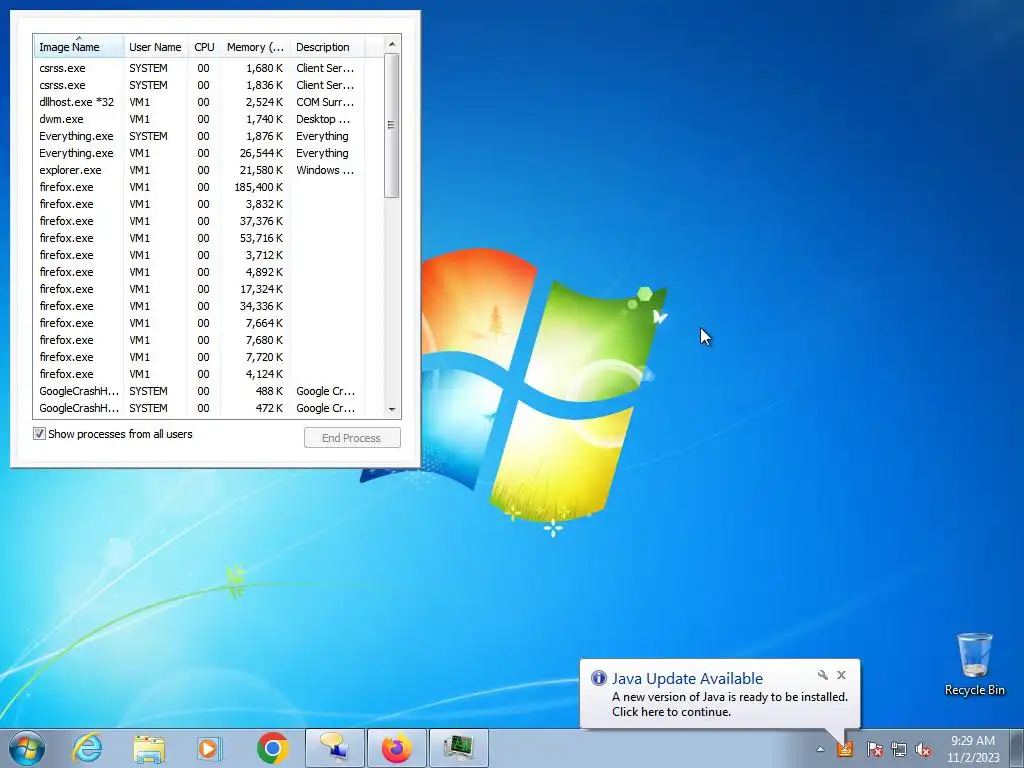The height and width of the screenshot is (768, 1024).
Task: Select the firefox.exe row using 7,720 K
Action: coord(199,357)
